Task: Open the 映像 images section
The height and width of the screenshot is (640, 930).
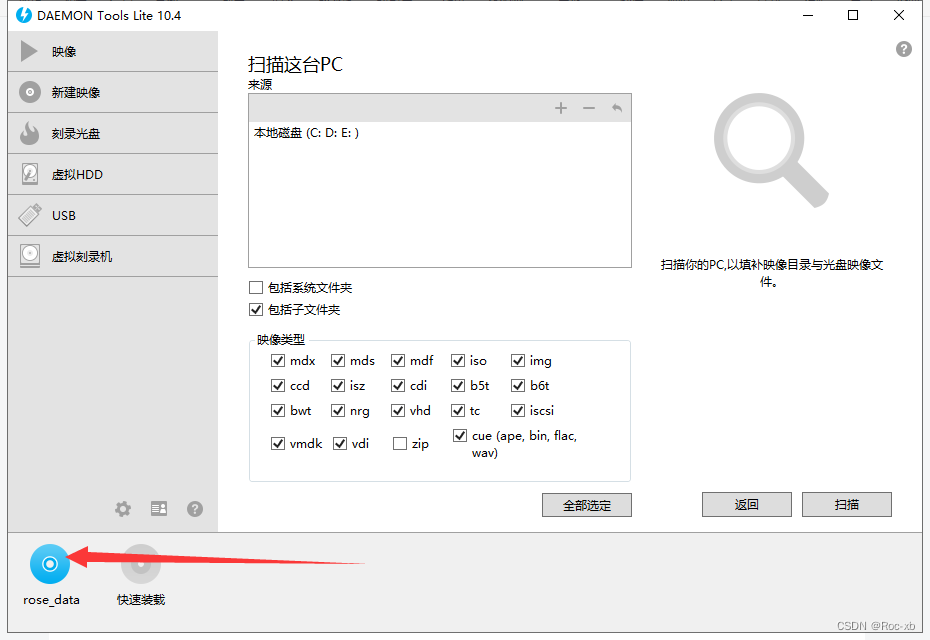Action: click(x=113, y=52)
